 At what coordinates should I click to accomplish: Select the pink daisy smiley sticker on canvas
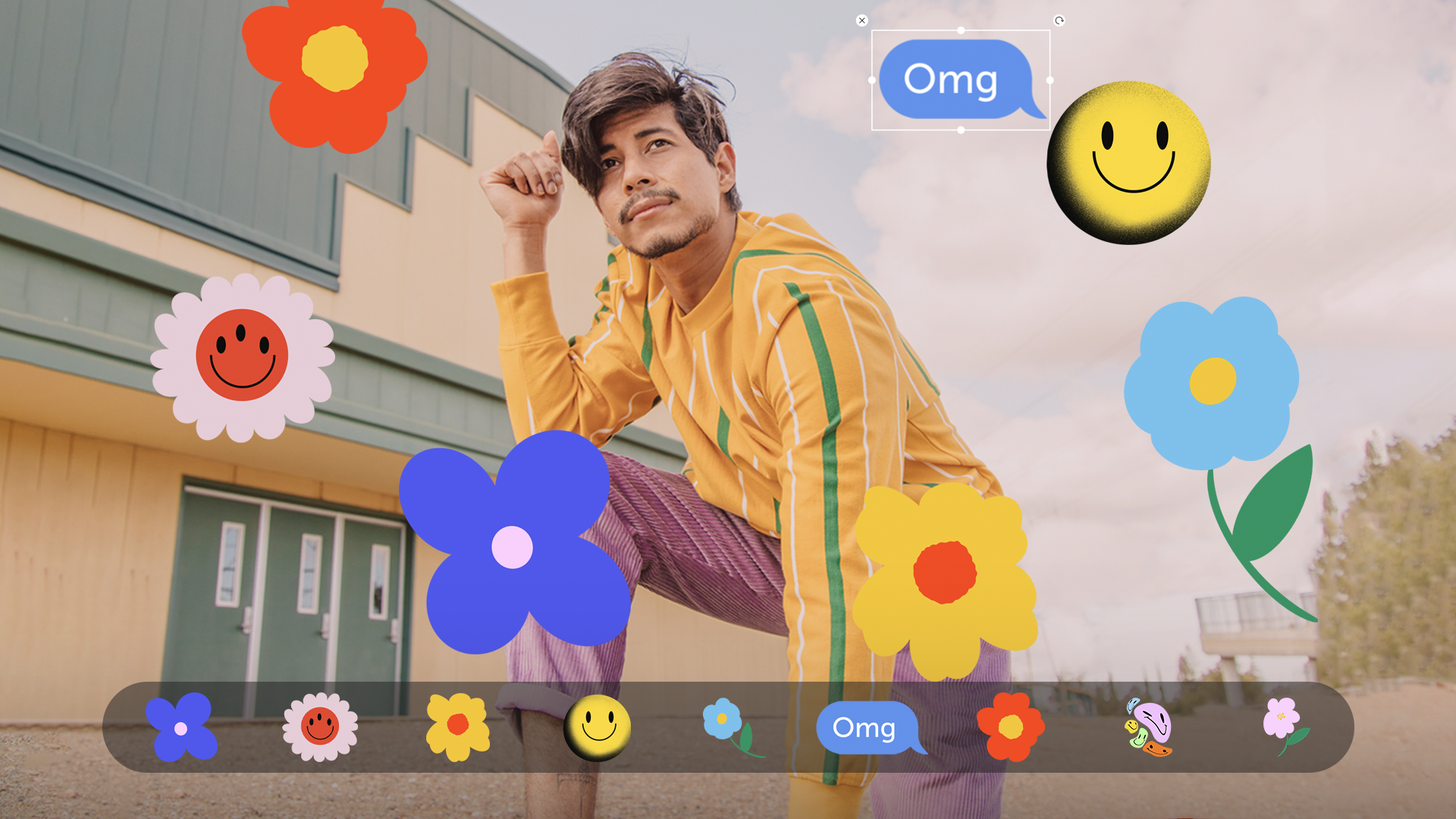tap(243, 357)
